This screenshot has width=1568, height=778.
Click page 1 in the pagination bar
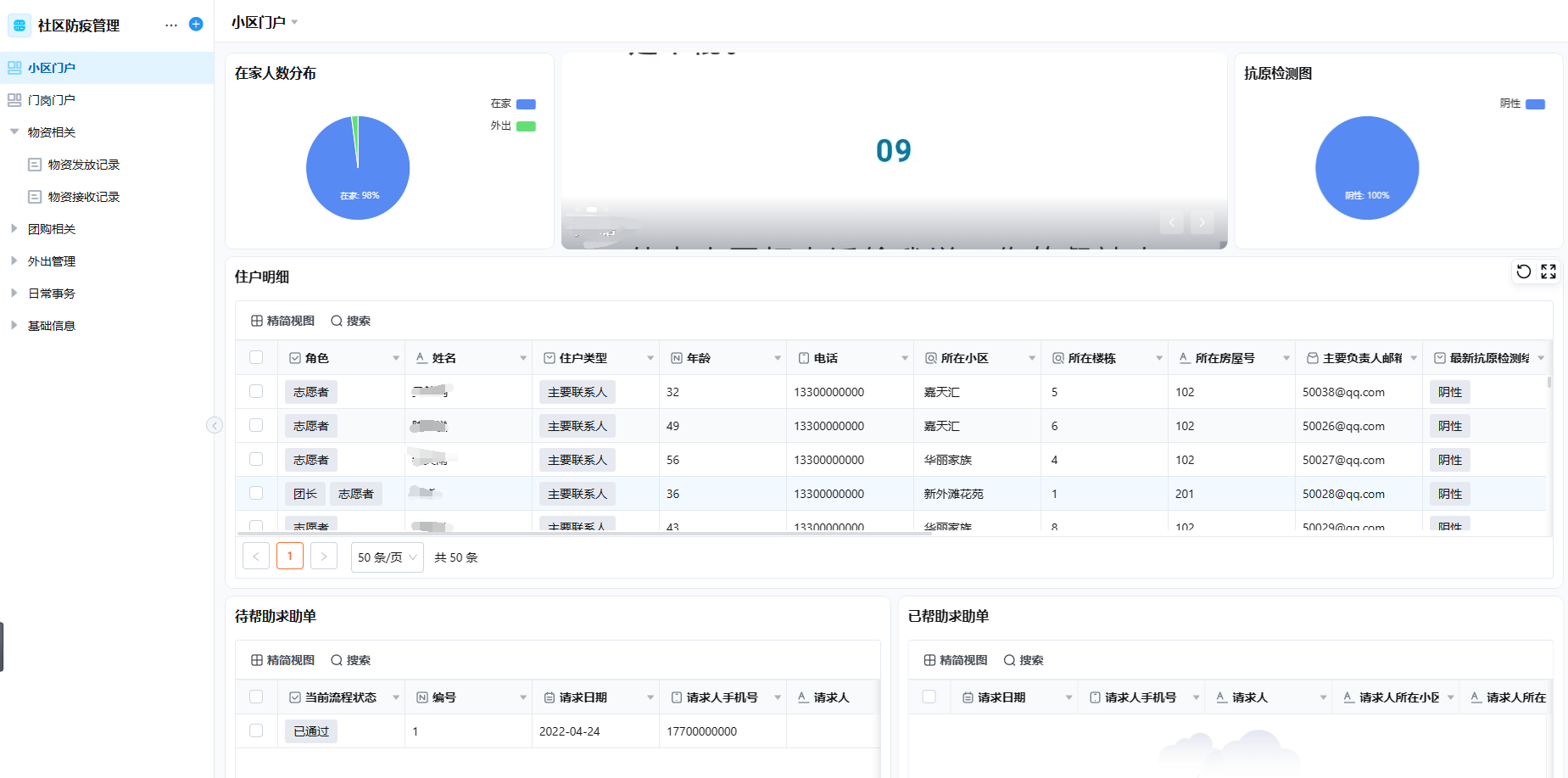coord(289,556)
